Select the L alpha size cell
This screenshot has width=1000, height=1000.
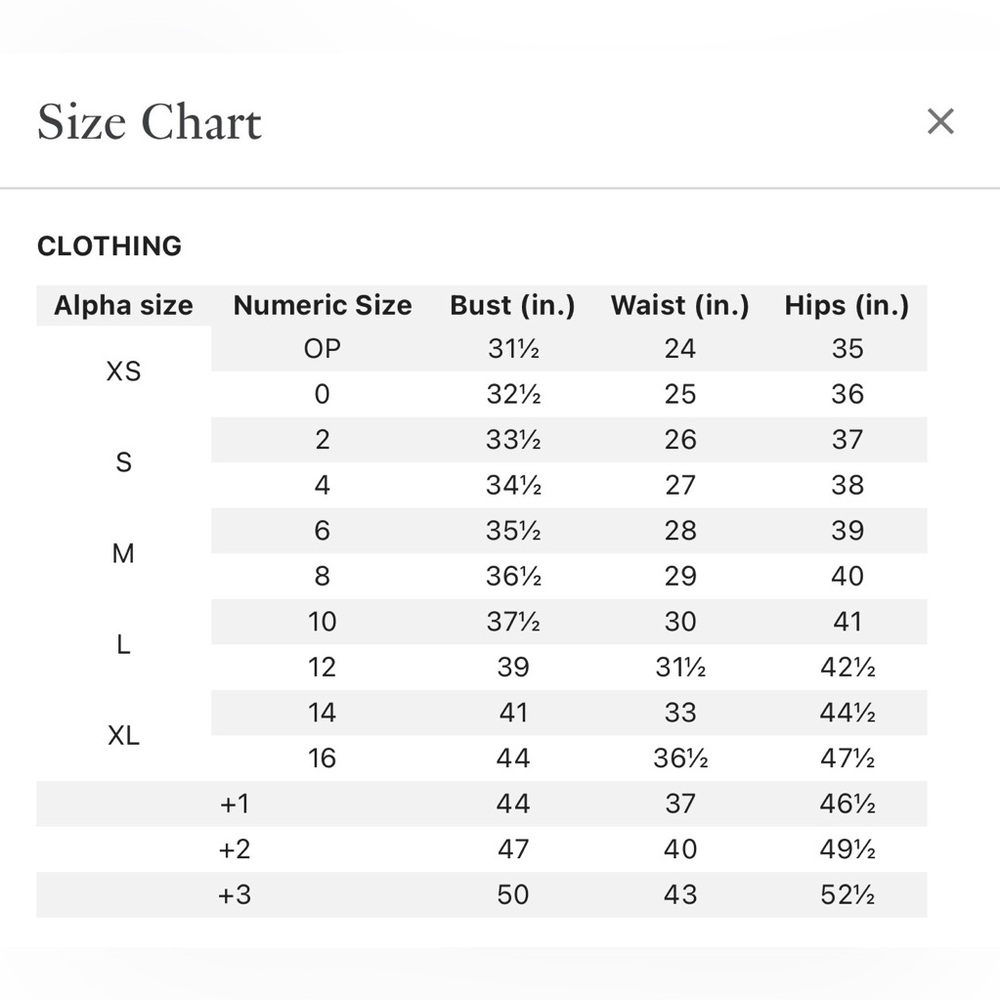[124, 645]
